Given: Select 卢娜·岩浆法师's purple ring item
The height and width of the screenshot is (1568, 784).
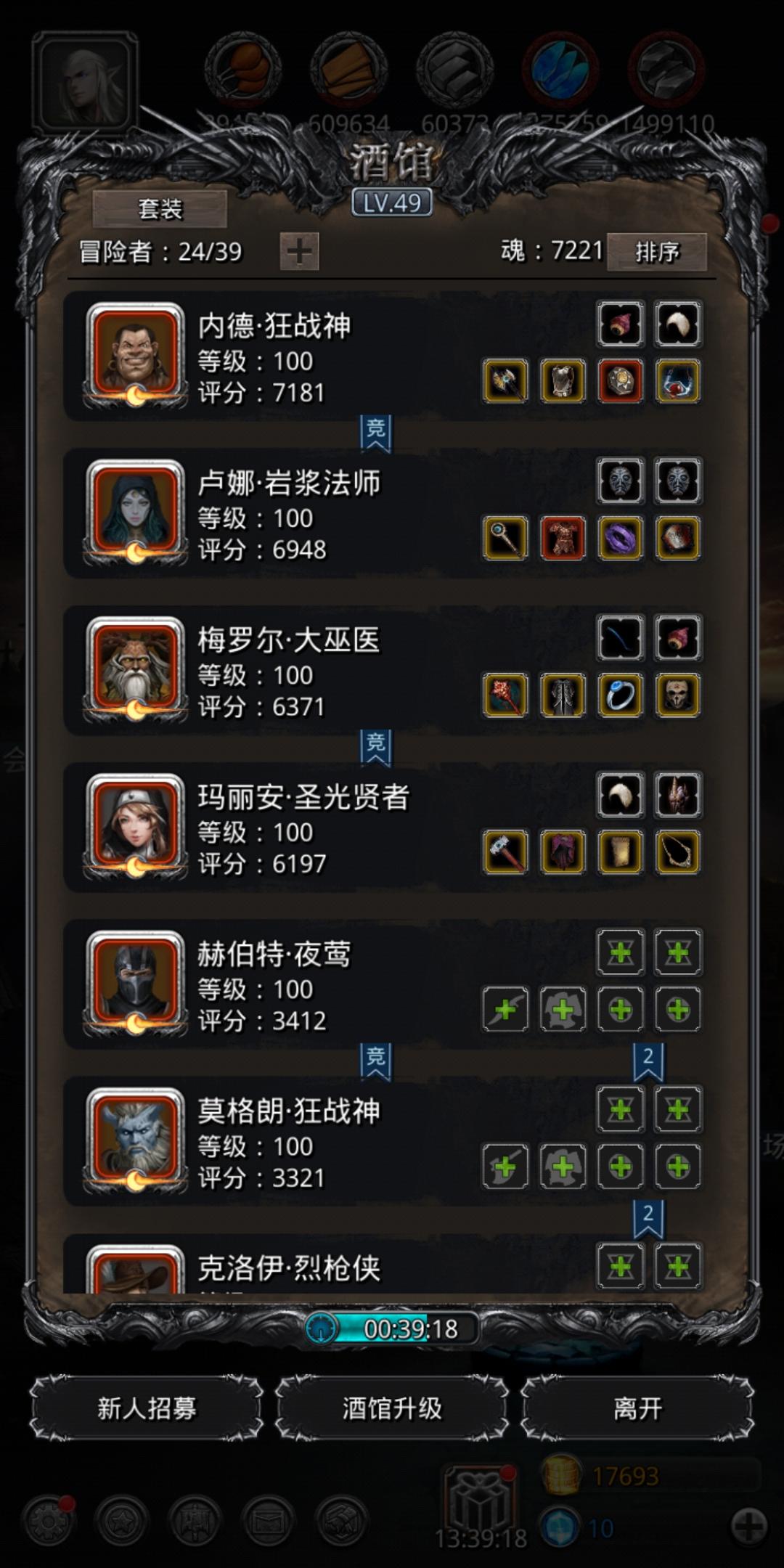Looking at the screenshot, I should click(x=621, y=539).
